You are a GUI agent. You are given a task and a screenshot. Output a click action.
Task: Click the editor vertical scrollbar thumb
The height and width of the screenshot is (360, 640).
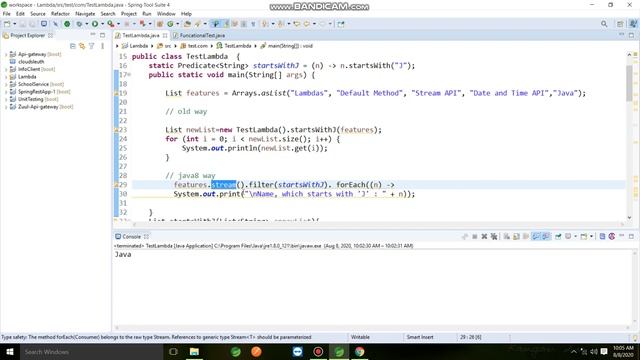click(x=629, y=83)
